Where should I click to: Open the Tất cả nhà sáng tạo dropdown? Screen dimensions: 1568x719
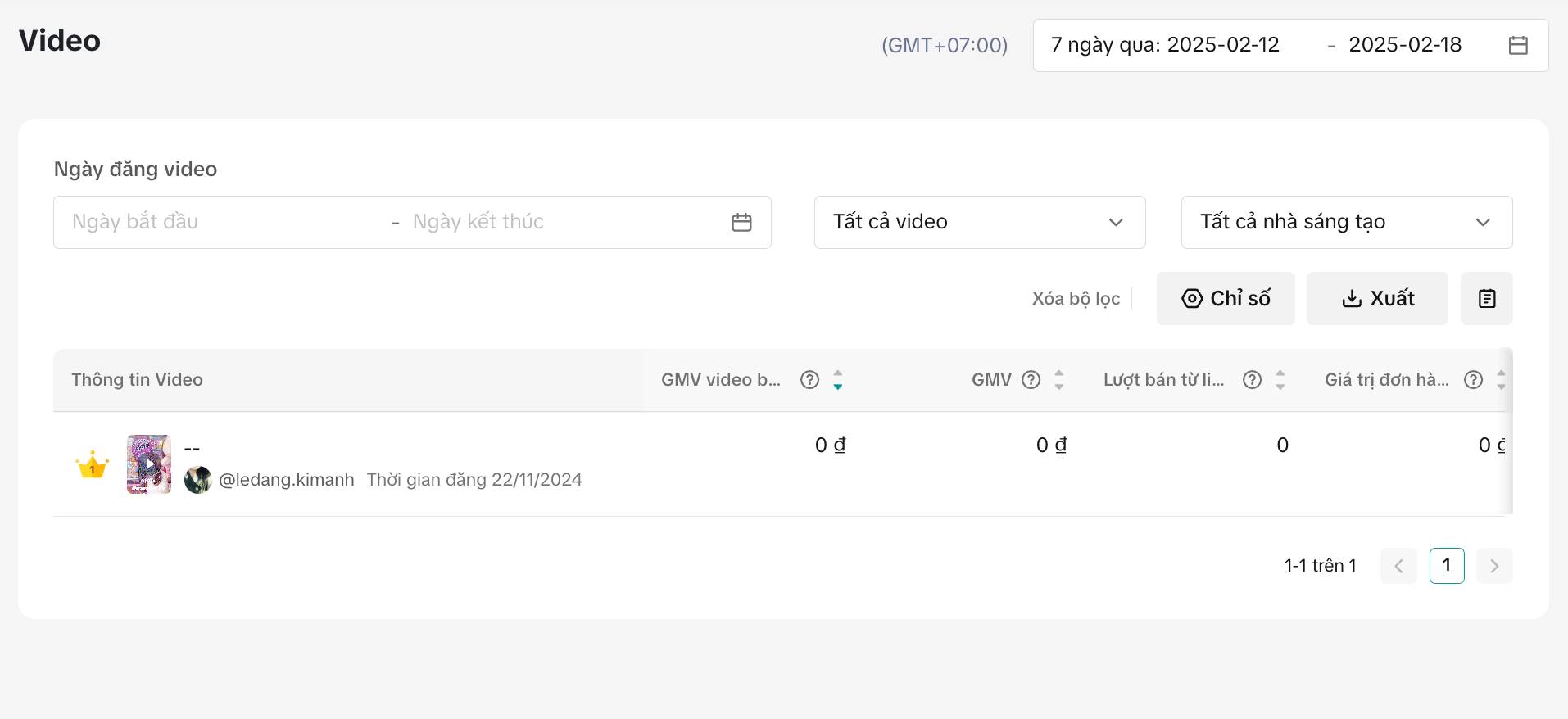pyautogui.click(x=1346, y=222)
